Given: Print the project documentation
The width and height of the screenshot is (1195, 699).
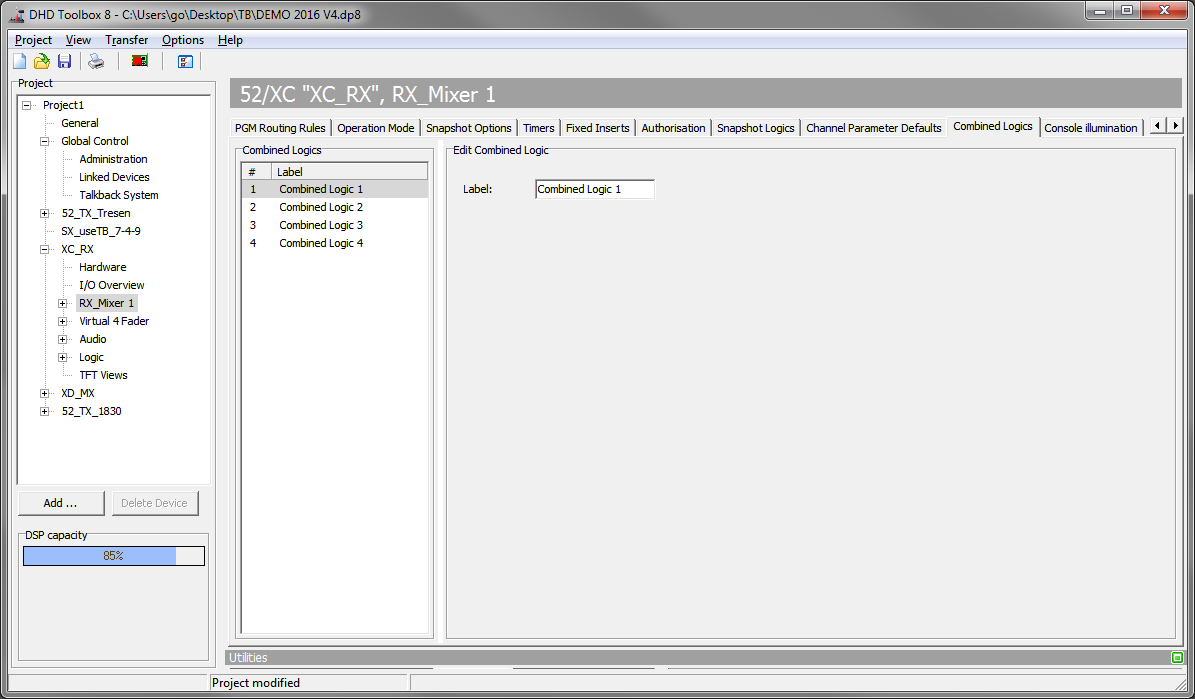Looking at the screenshot, I should [x=95, y=61].
